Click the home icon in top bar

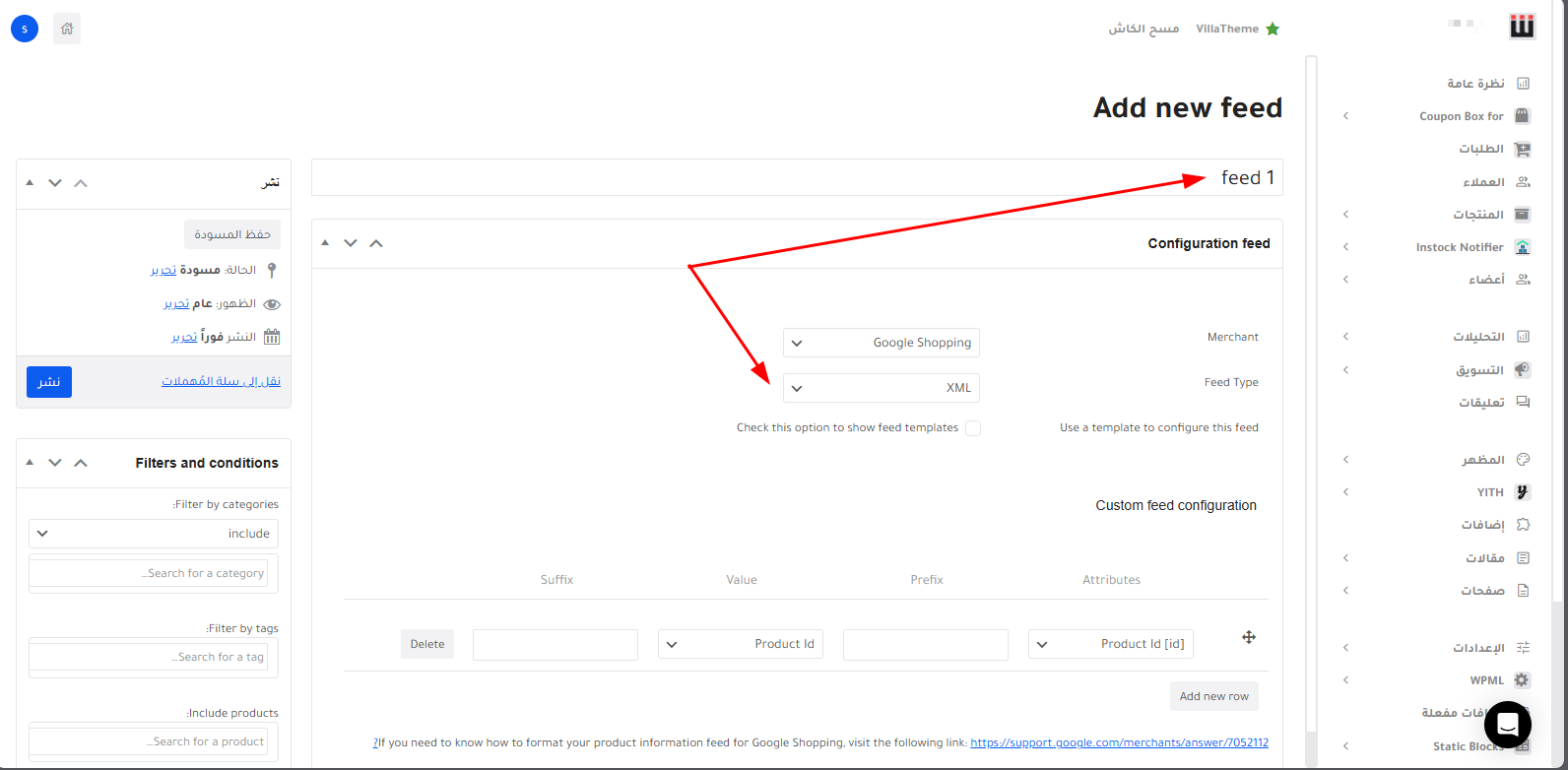[x=67, y=29]
